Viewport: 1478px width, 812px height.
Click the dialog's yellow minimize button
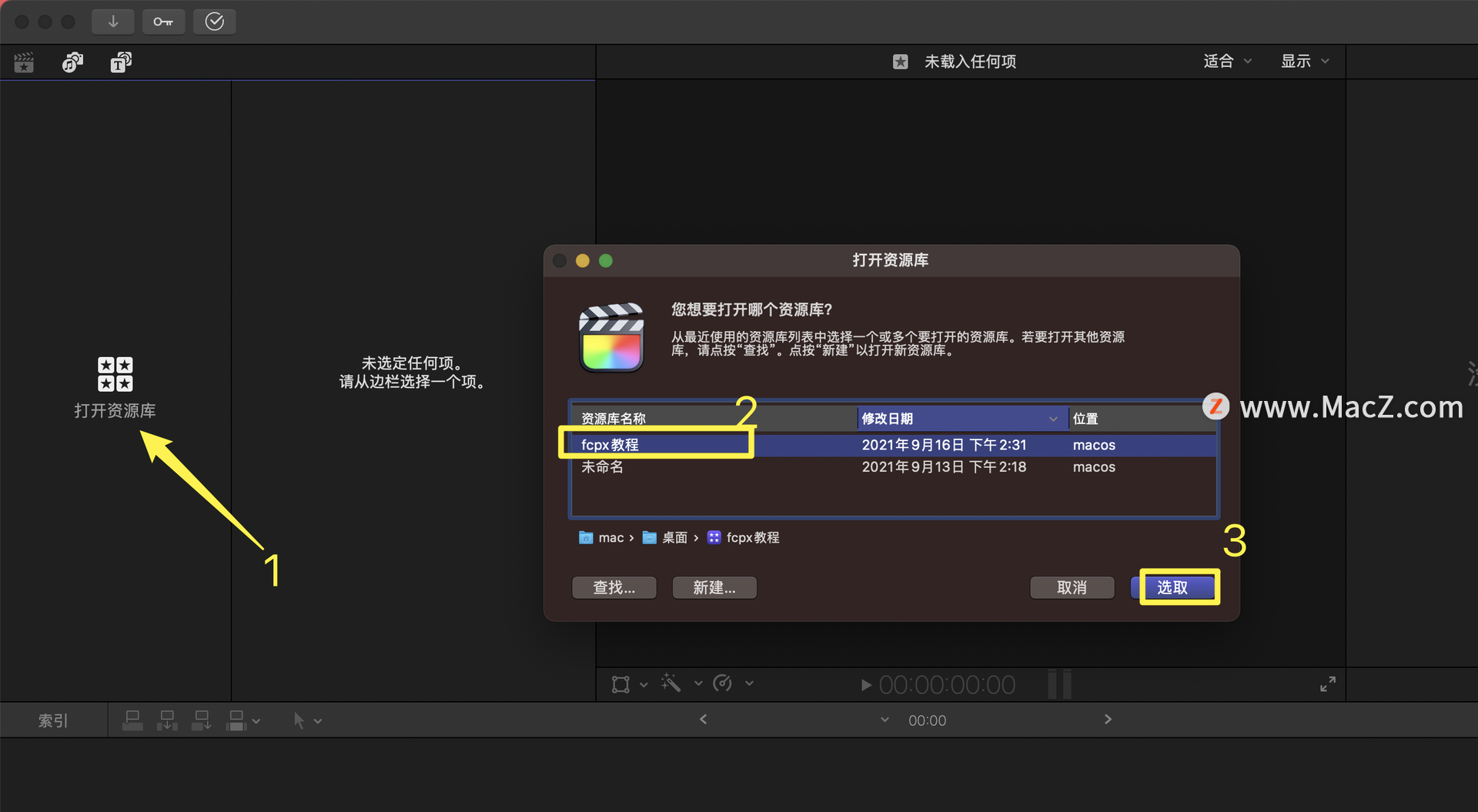(x=583, y=261)
